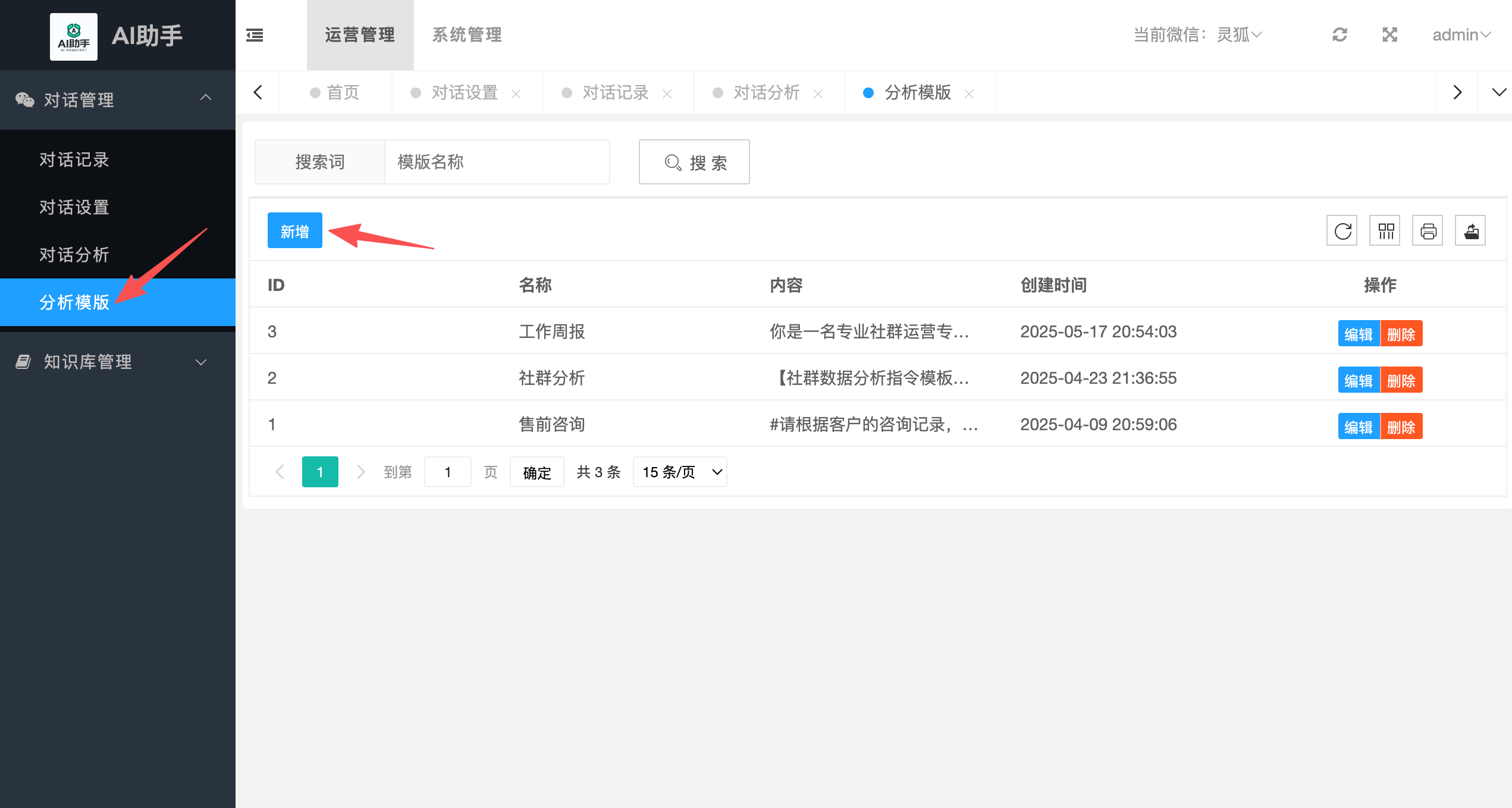Enter fullscreen with the expand icon
Screen dimensions: 1512x808
click(1389, 35)
